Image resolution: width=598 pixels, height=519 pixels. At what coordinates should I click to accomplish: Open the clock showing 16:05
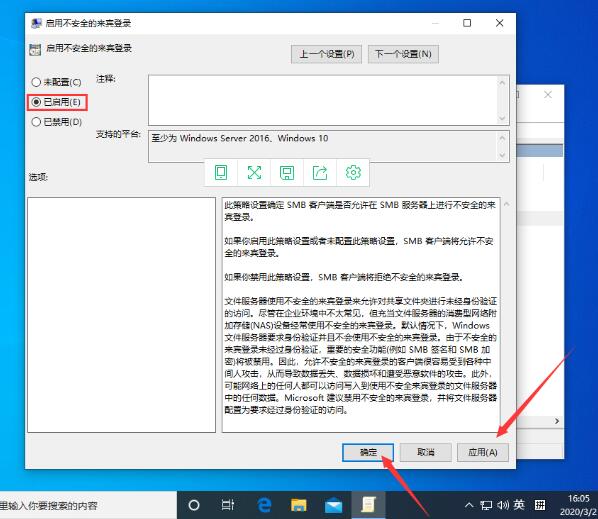[x=578, y=505]
